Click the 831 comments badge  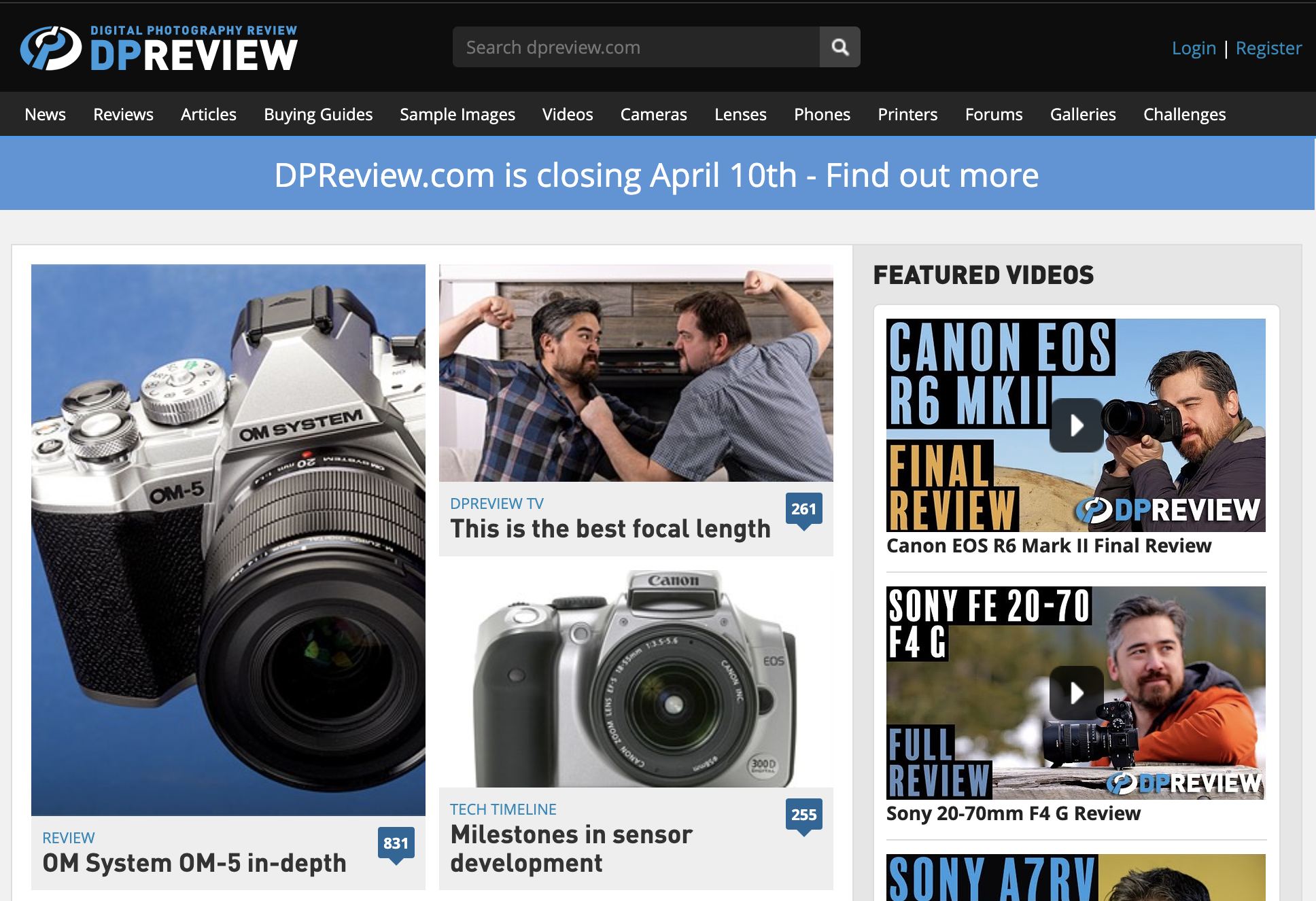tap(396, 844)
